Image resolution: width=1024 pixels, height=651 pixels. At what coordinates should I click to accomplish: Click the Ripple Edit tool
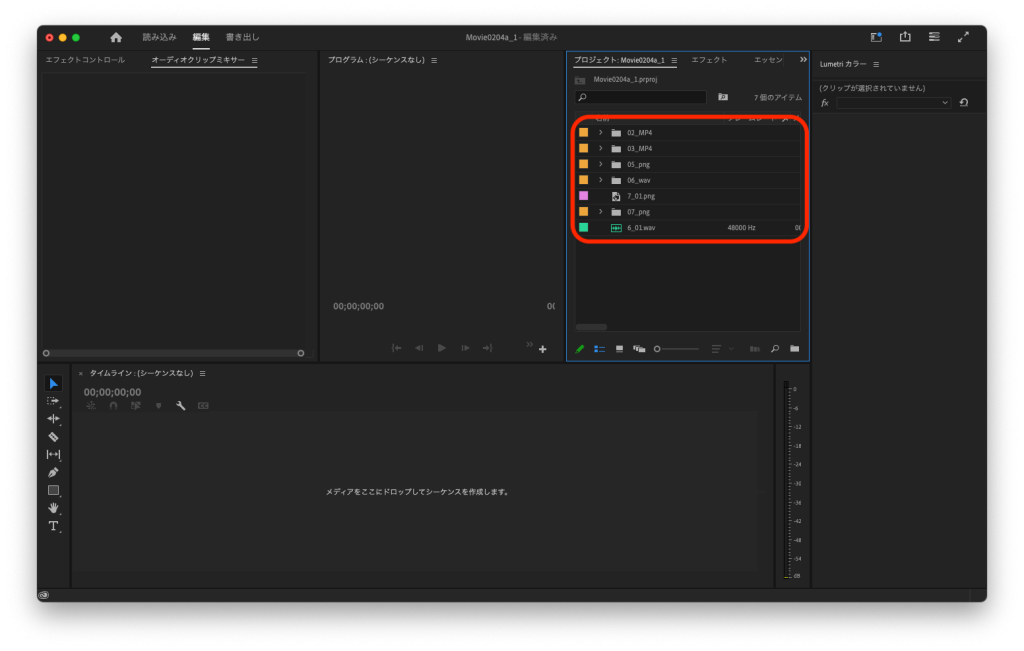53,419
